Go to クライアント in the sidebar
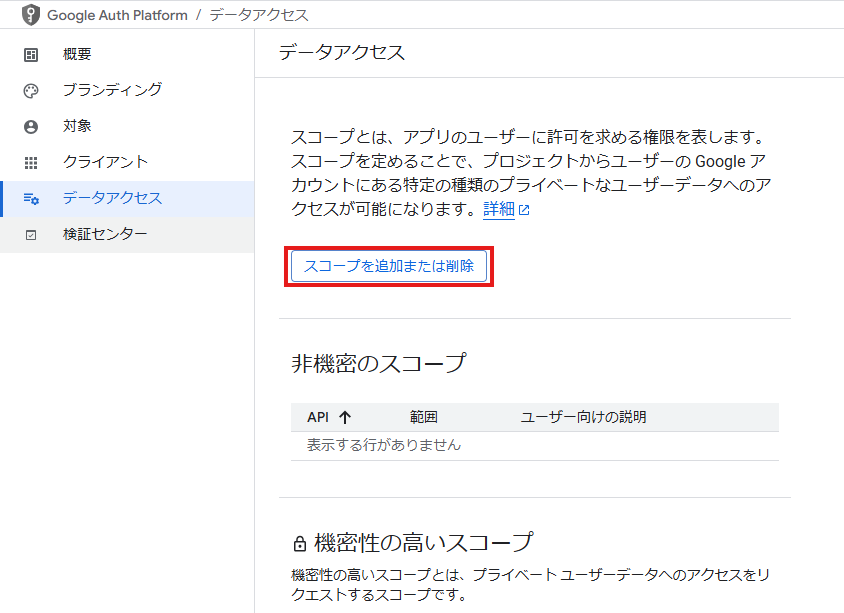844x613 pixels. click(x=127, y=163)
